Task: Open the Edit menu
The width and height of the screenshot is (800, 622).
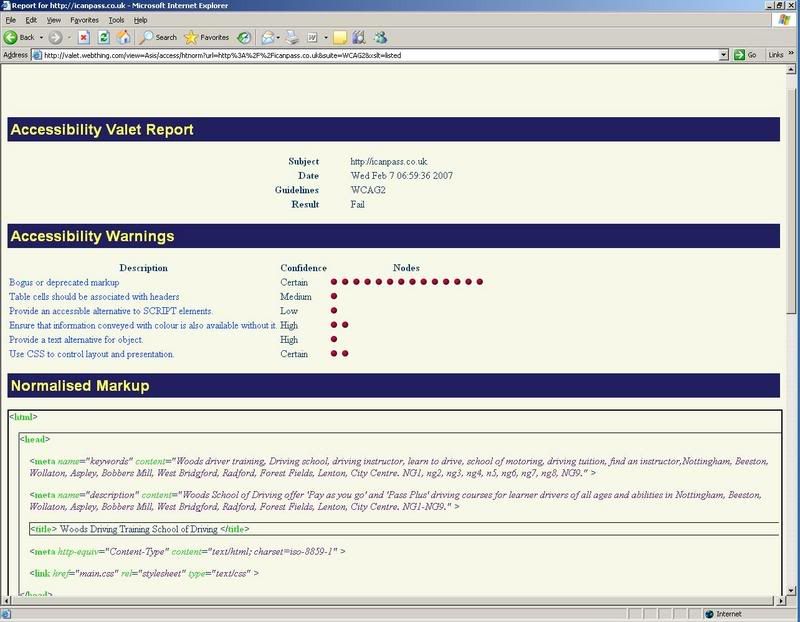Action: point(31,20)
